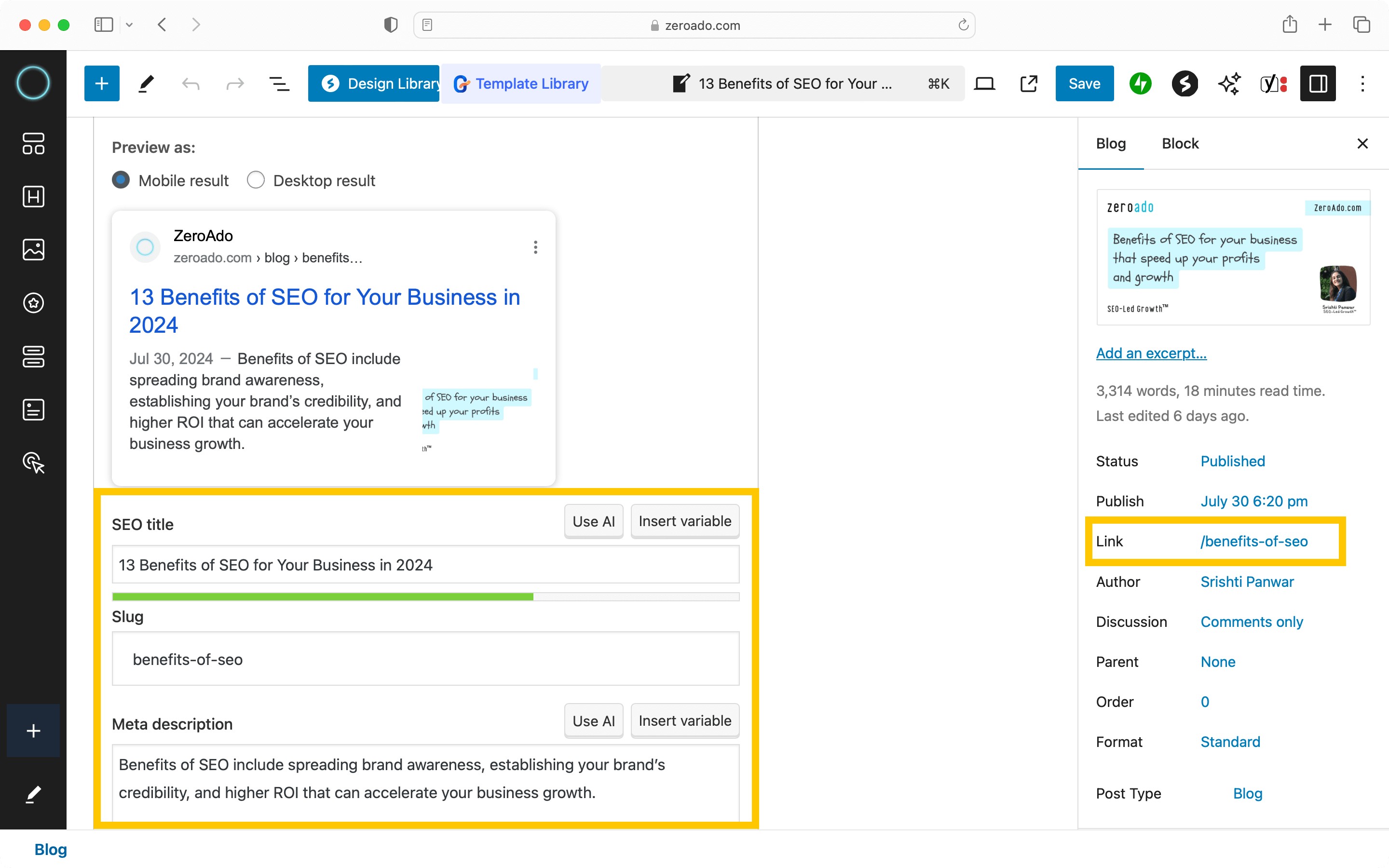The image size is (1389, 868).
Task: Click the Redo arrow
Action: [x=235, y=84]
